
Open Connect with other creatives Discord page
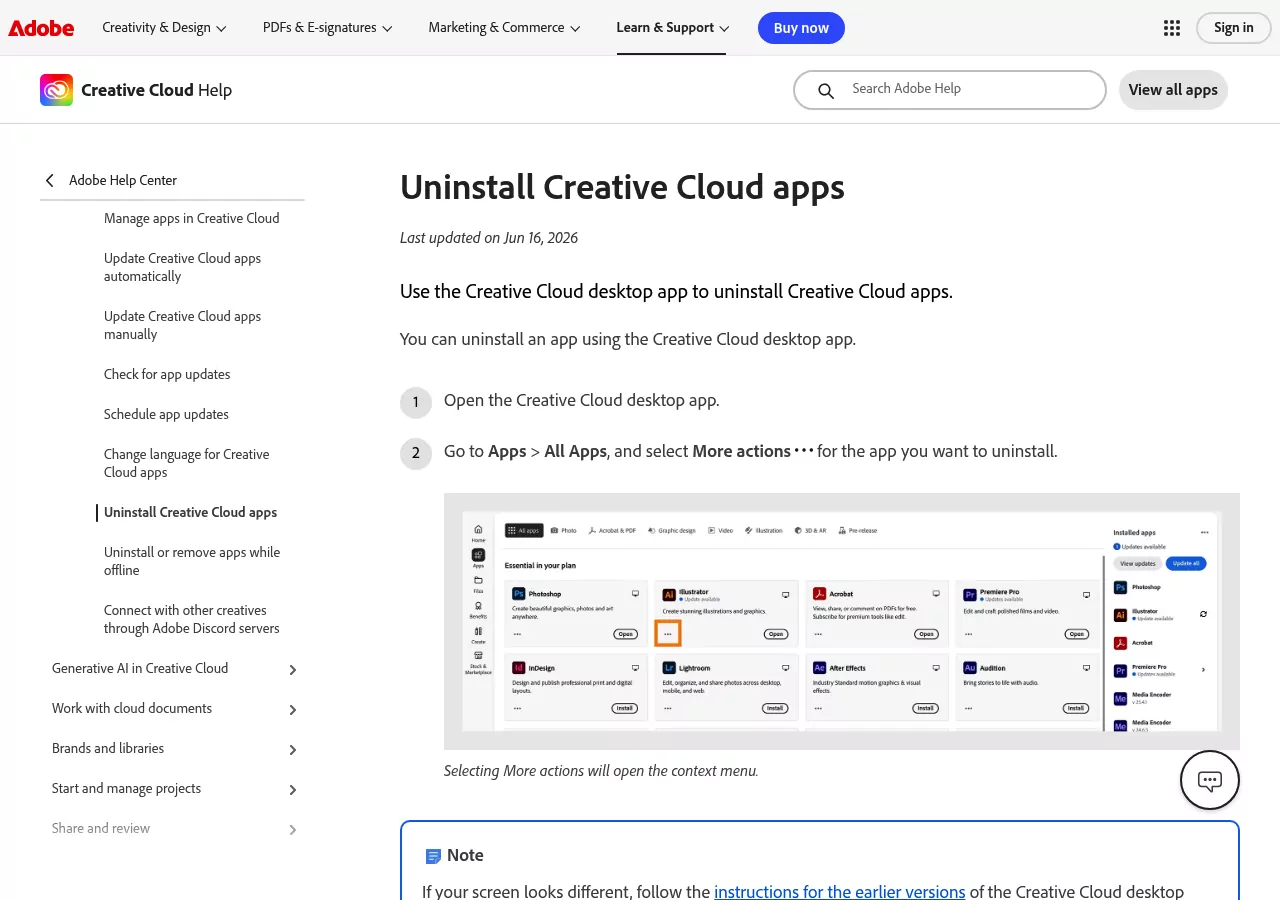pos(192,619)
